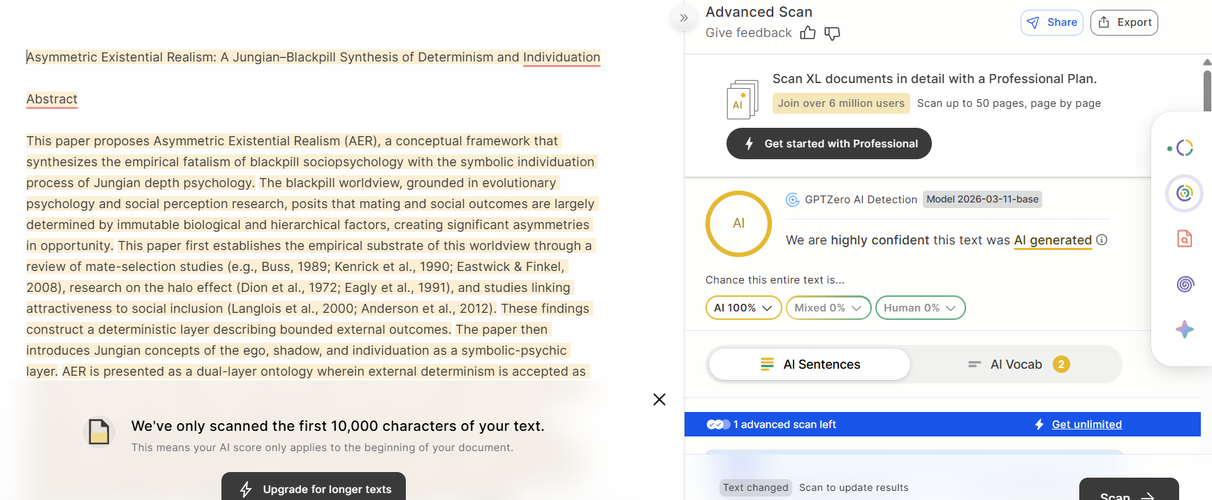
Task: Click the Advanced Scan heading
Action: 759,12
